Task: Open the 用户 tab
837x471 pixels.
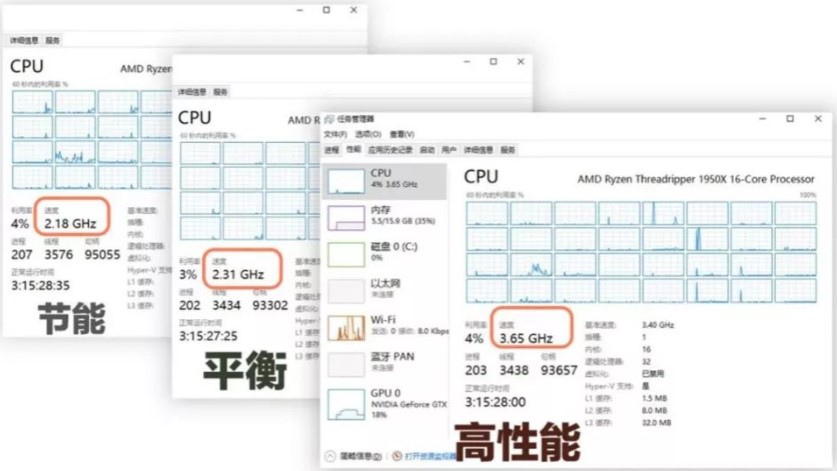Action: click(449, 150)
